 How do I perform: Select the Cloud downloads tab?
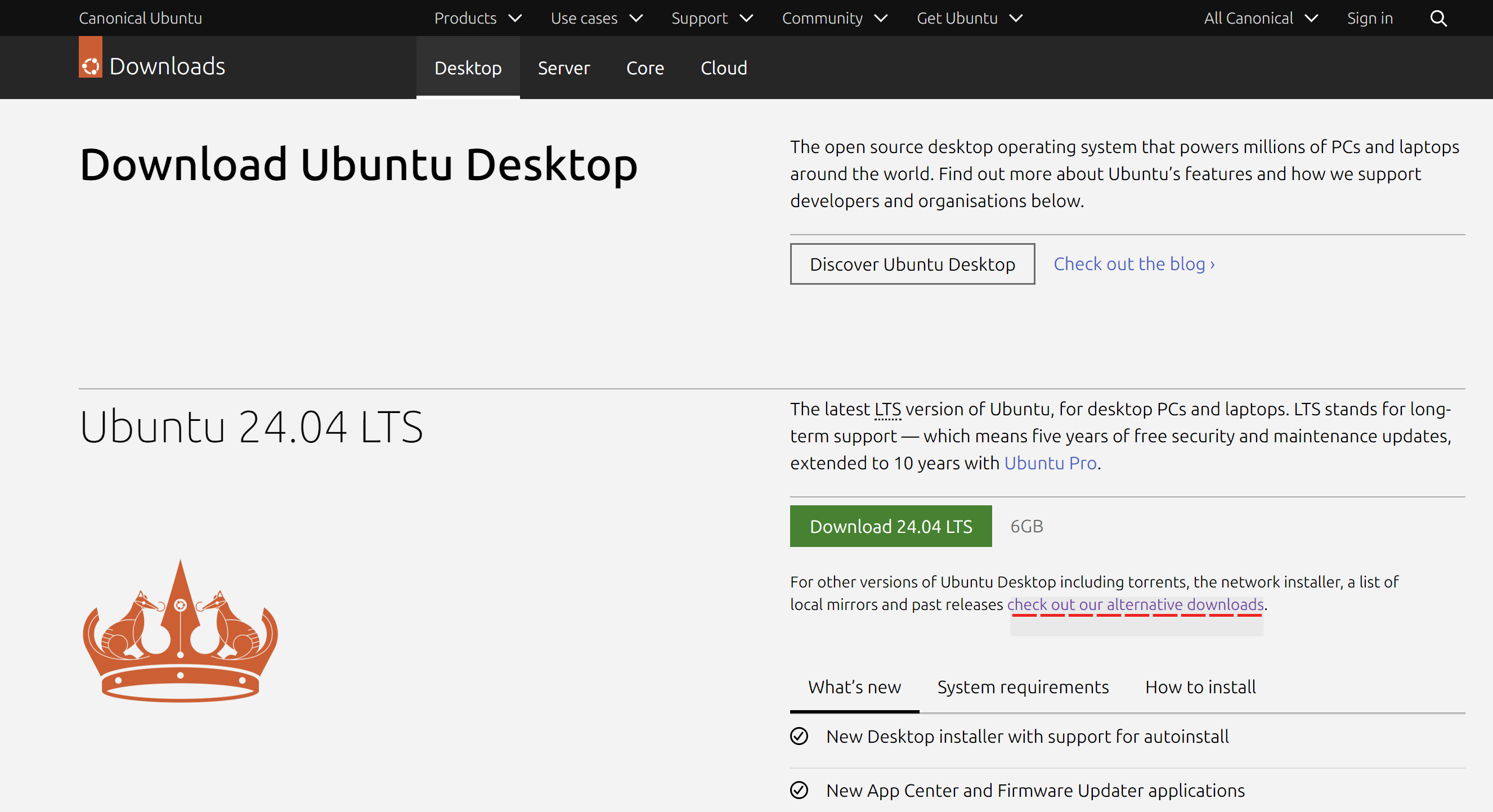point(723,68)
